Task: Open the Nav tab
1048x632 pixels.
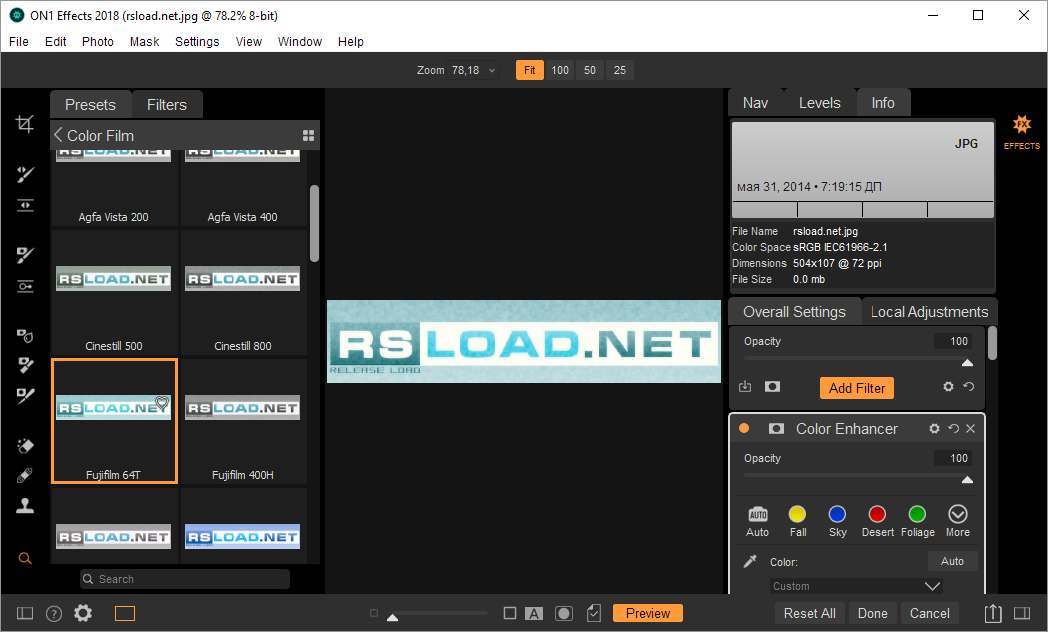Action: point(755,103)
